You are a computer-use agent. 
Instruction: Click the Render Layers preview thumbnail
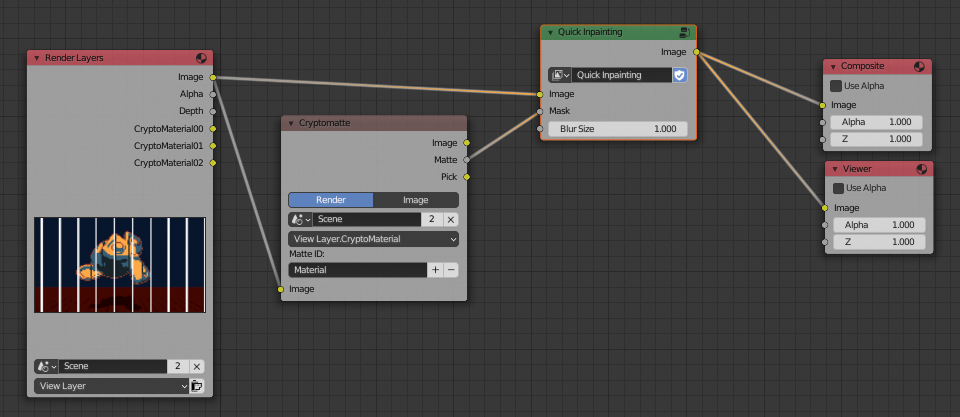(119, 264)
